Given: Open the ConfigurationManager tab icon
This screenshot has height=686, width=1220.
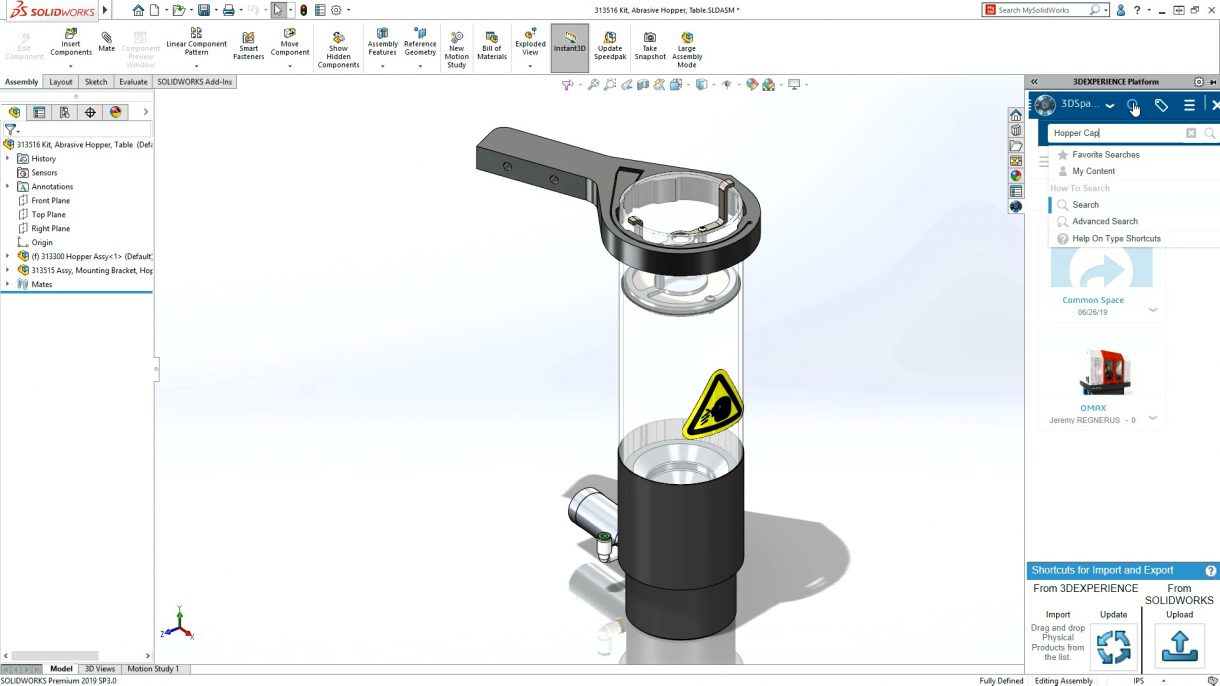Looking at the screenshot, I should (x=64, y=113).
